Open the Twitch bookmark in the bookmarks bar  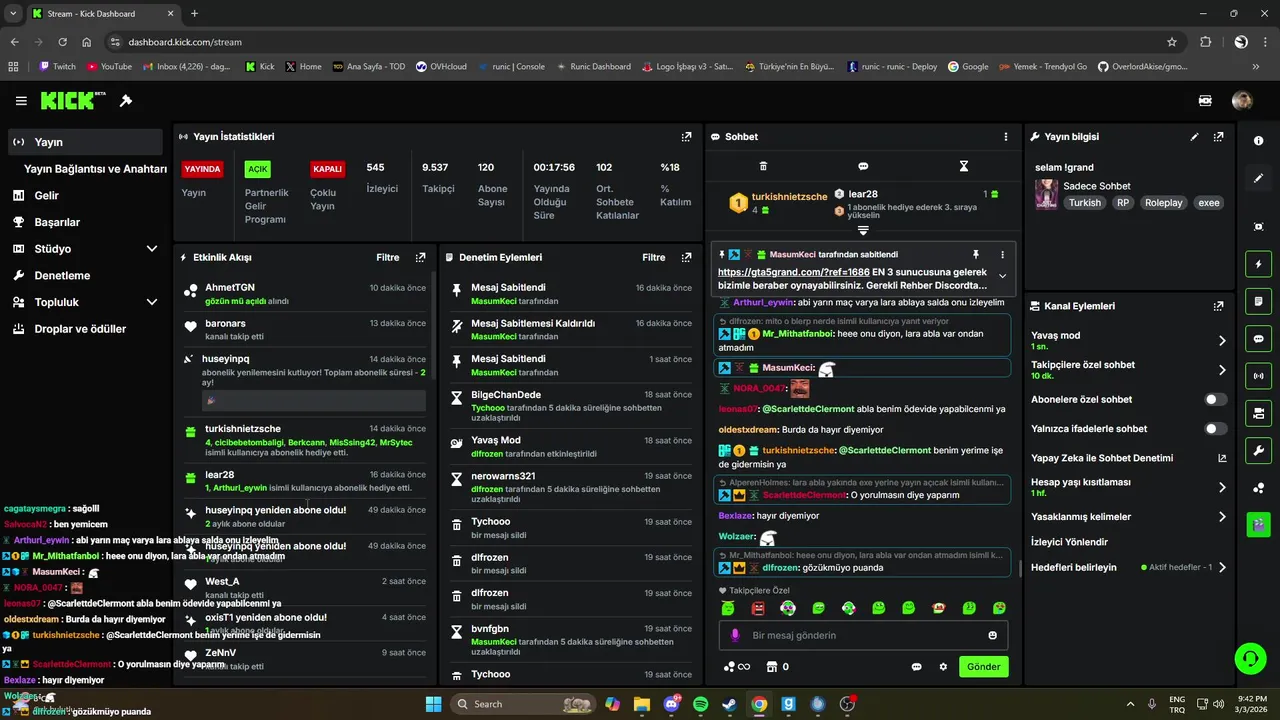(x=57, y=67)
